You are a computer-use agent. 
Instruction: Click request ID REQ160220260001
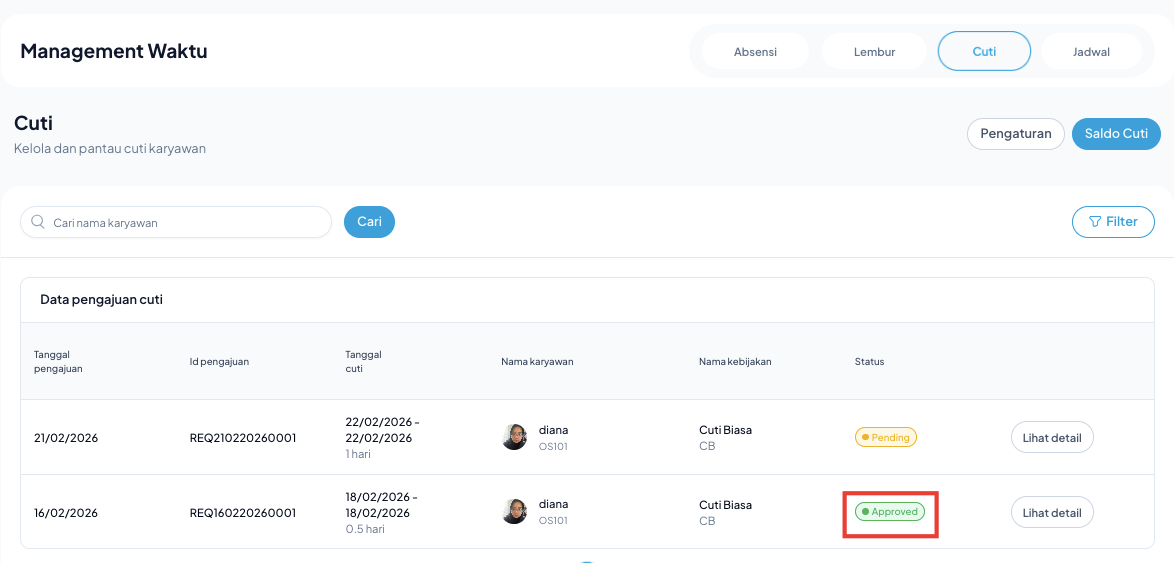pos(243,513)
